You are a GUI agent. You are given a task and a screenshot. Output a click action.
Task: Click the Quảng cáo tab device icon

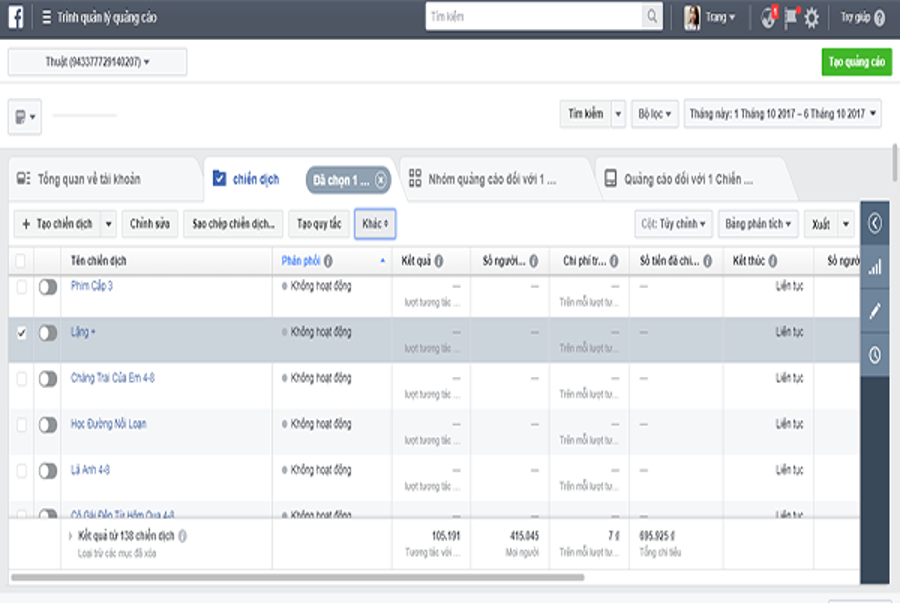(611, 178)
